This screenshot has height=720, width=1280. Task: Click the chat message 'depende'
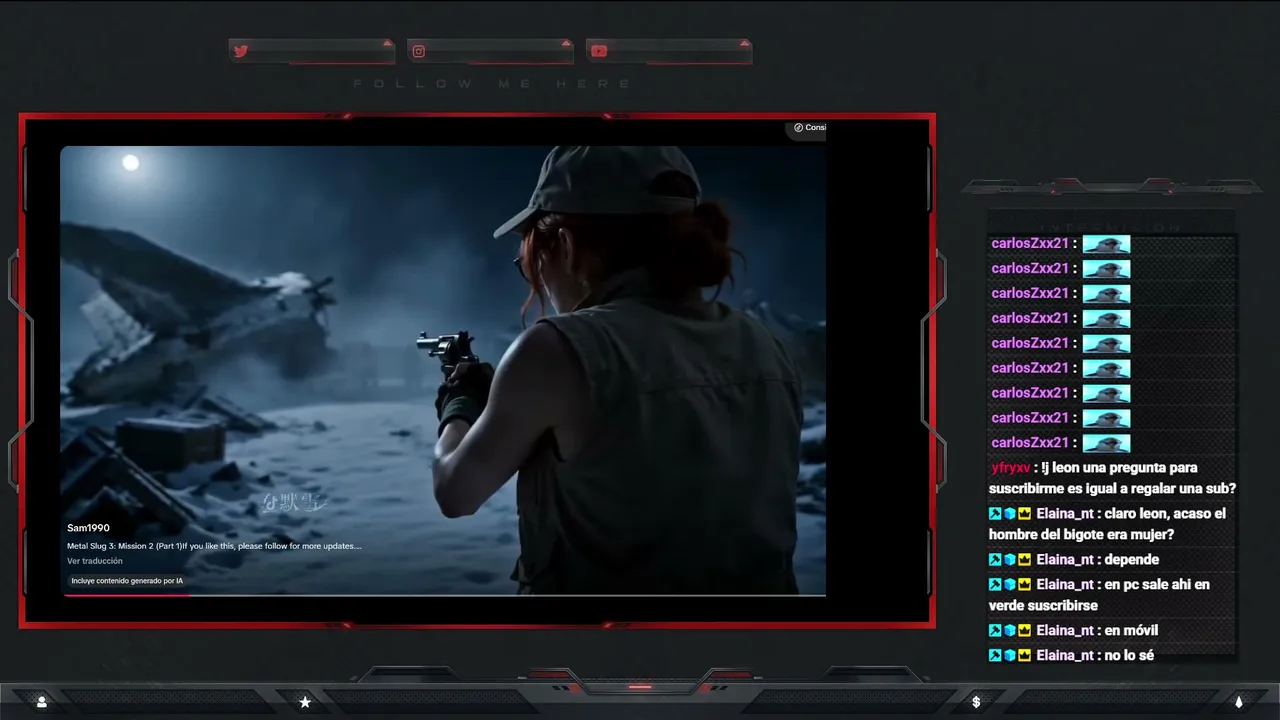1132,560
